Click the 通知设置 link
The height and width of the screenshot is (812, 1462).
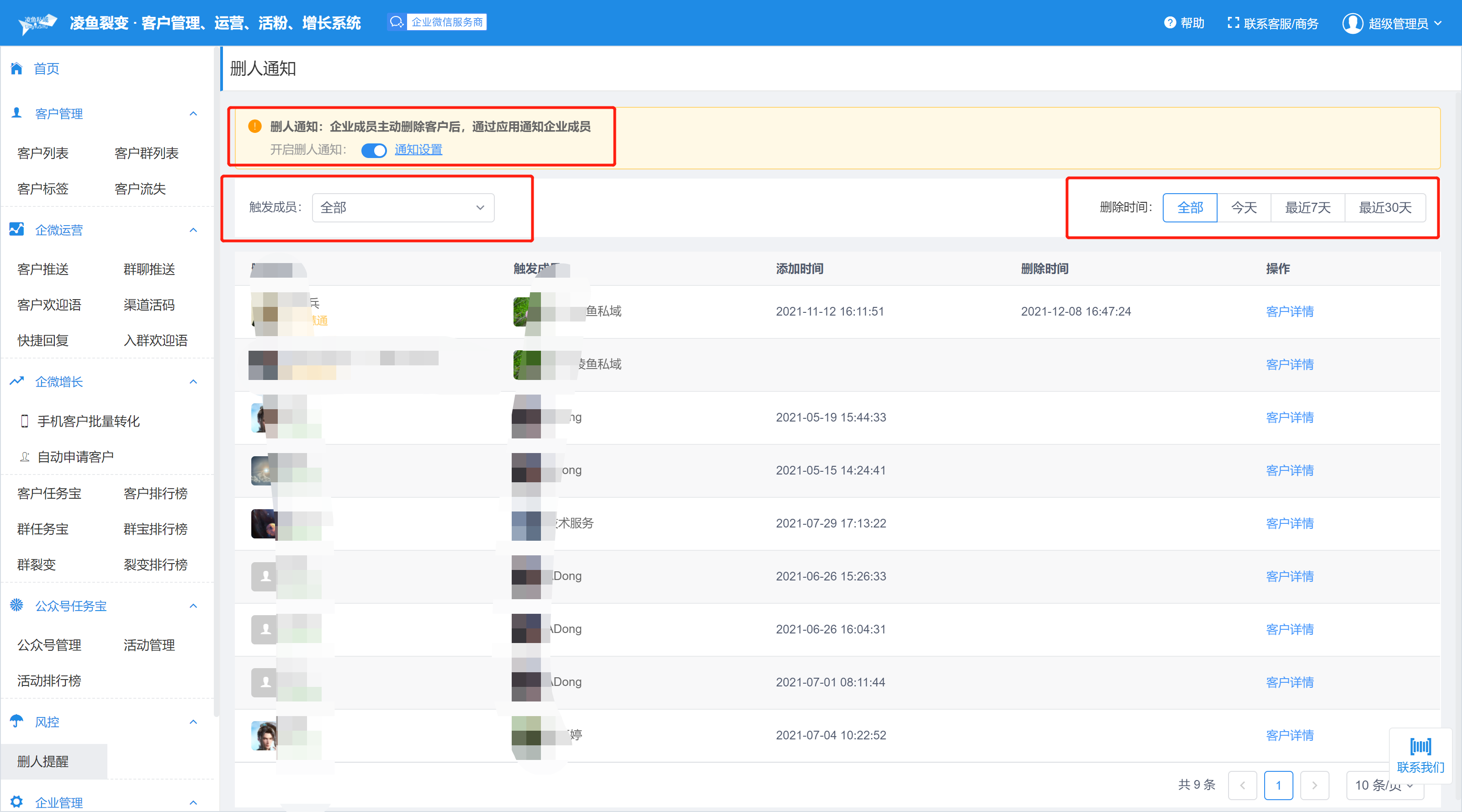[418, 150]
